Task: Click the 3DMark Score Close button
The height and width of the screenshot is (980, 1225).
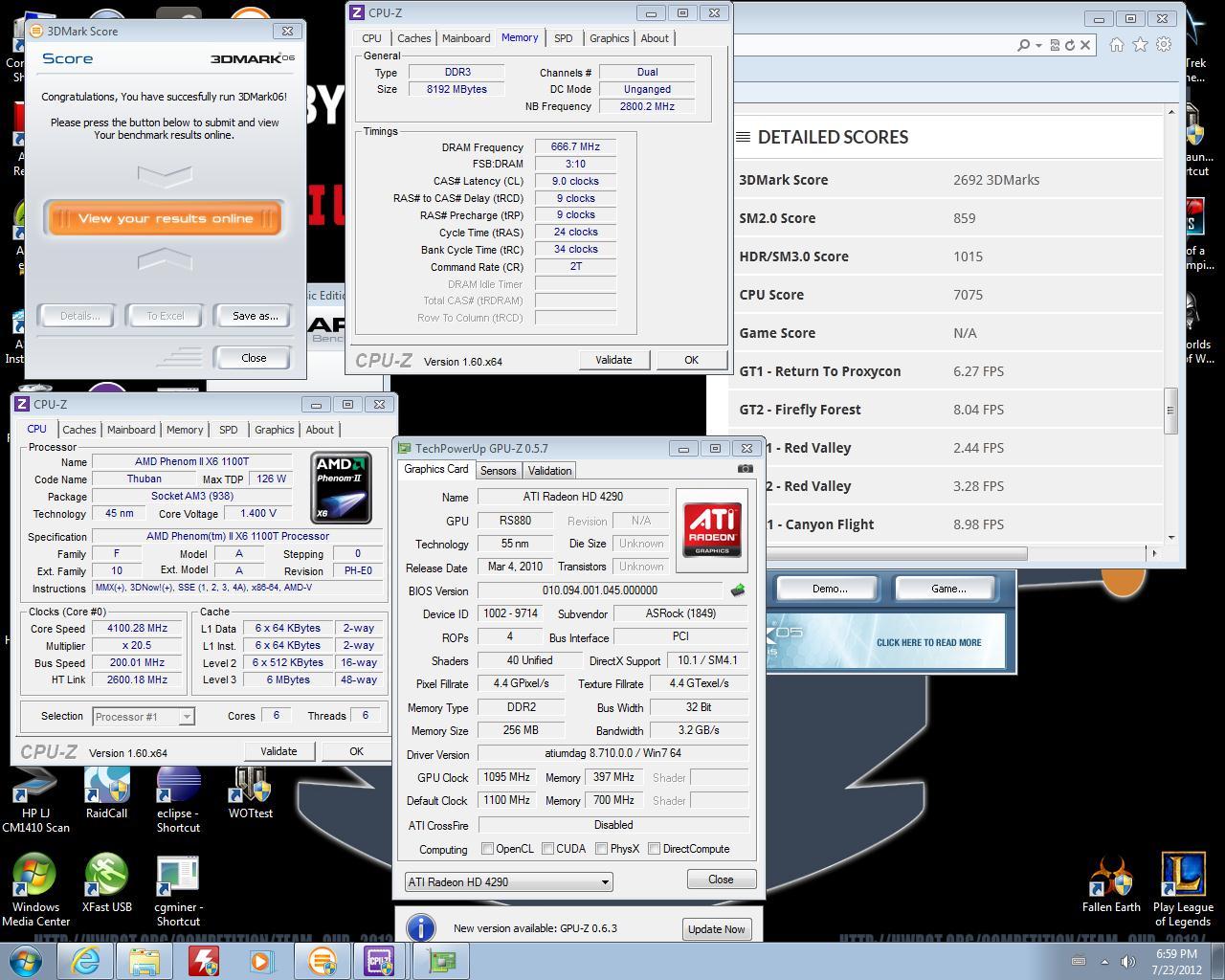Action: coord(254,358)
